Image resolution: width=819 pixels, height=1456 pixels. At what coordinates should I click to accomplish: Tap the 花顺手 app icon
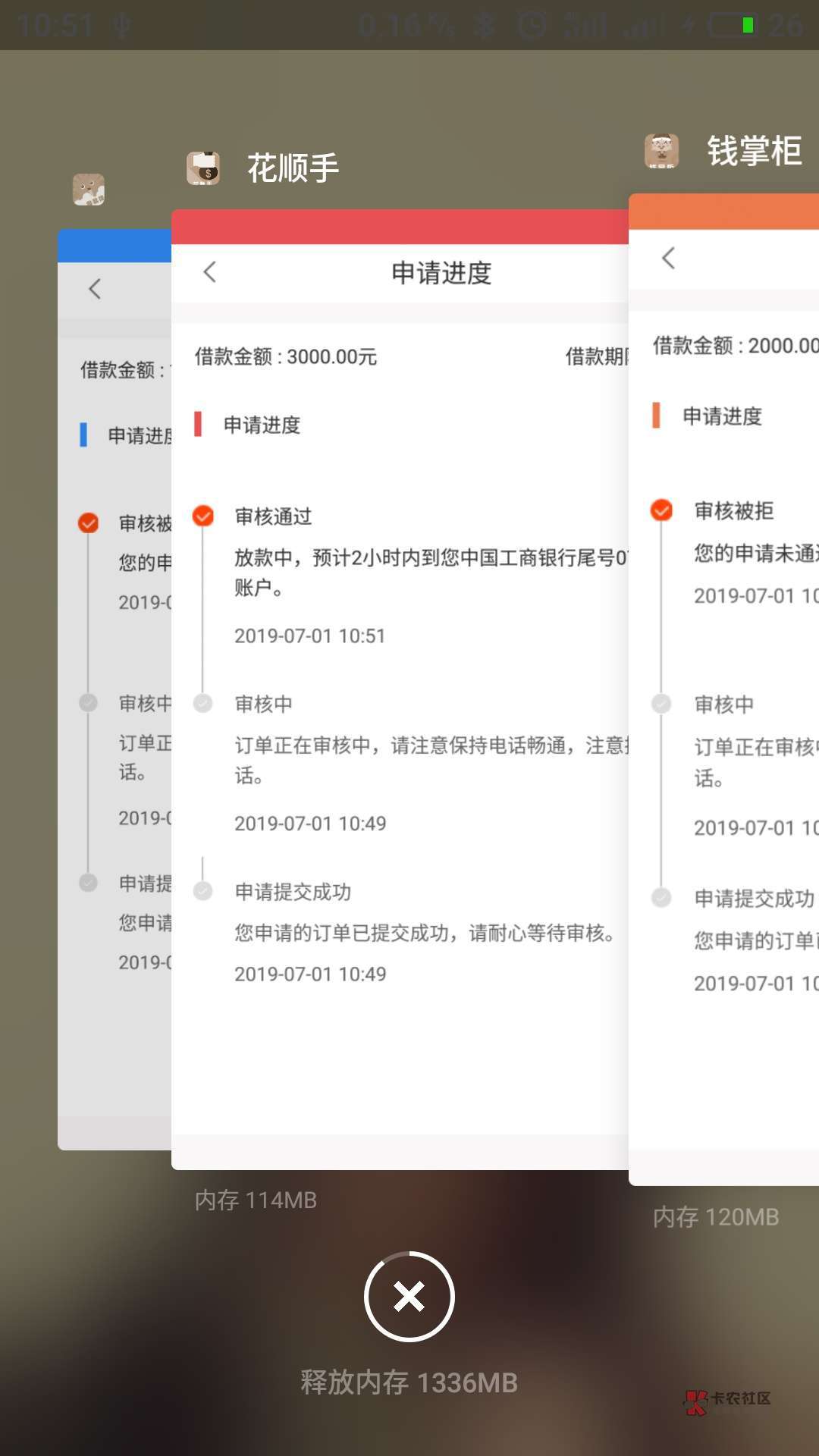[203, 168]
